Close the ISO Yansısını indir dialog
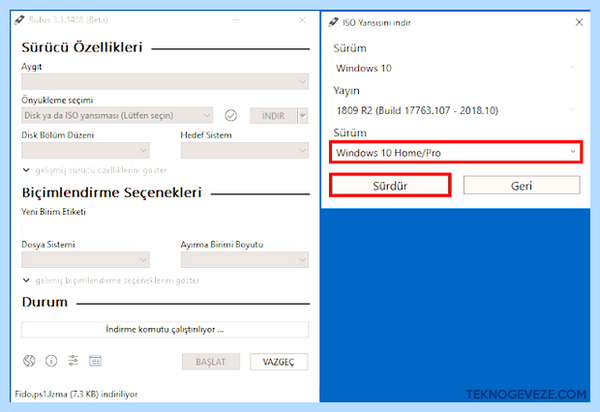 tap(579, 22)
